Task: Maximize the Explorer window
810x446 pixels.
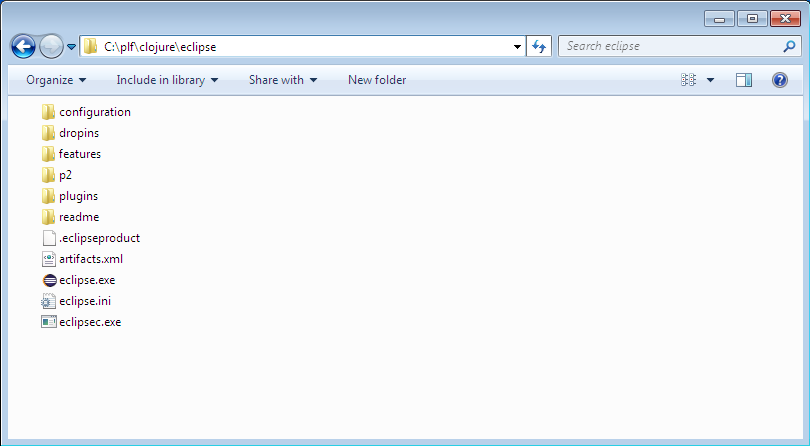Action: (x=752, y=19)
